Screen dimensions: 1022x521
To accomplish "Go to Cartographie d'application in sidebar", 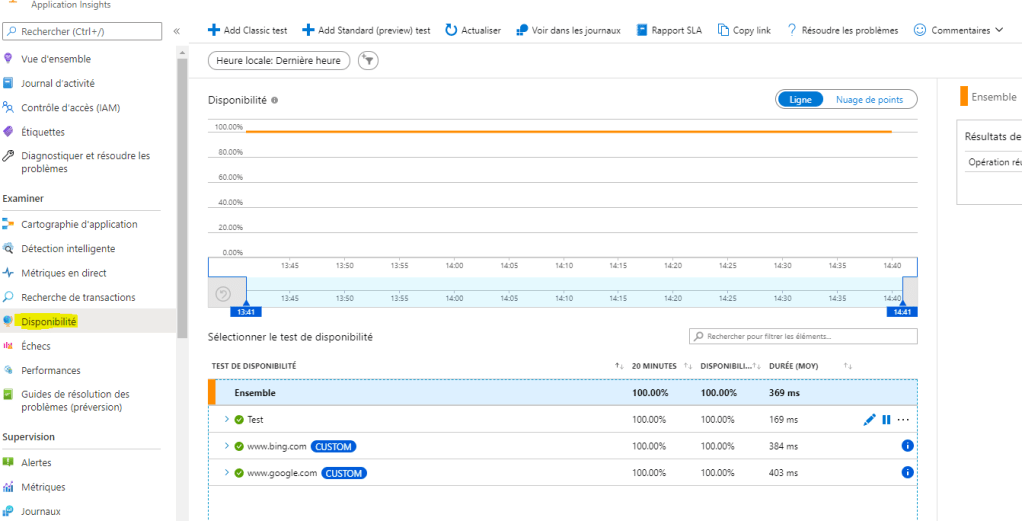I will point(86,224).
